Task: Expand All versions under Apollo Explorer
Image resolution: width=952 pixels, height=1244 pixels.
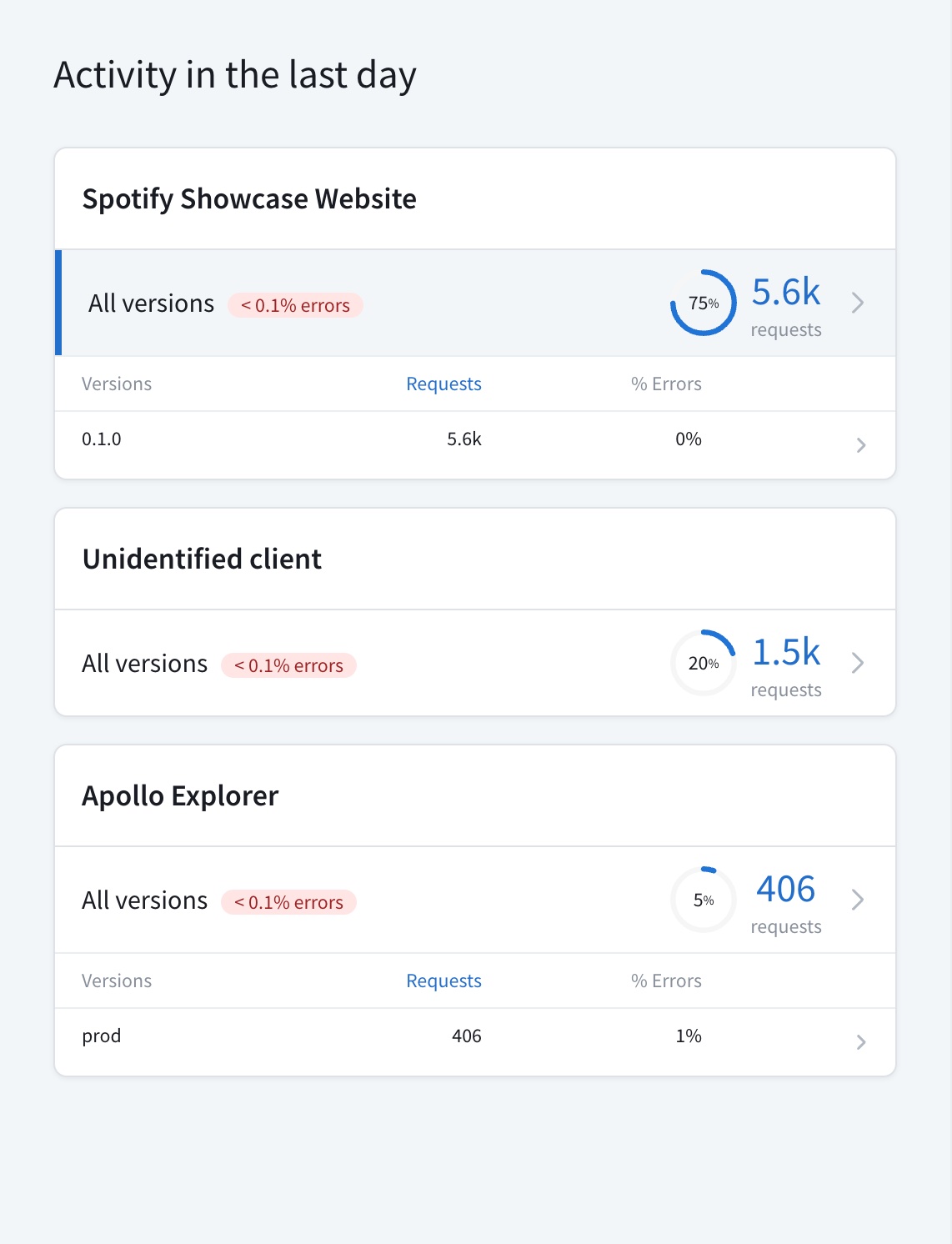Action: (145, 900)
